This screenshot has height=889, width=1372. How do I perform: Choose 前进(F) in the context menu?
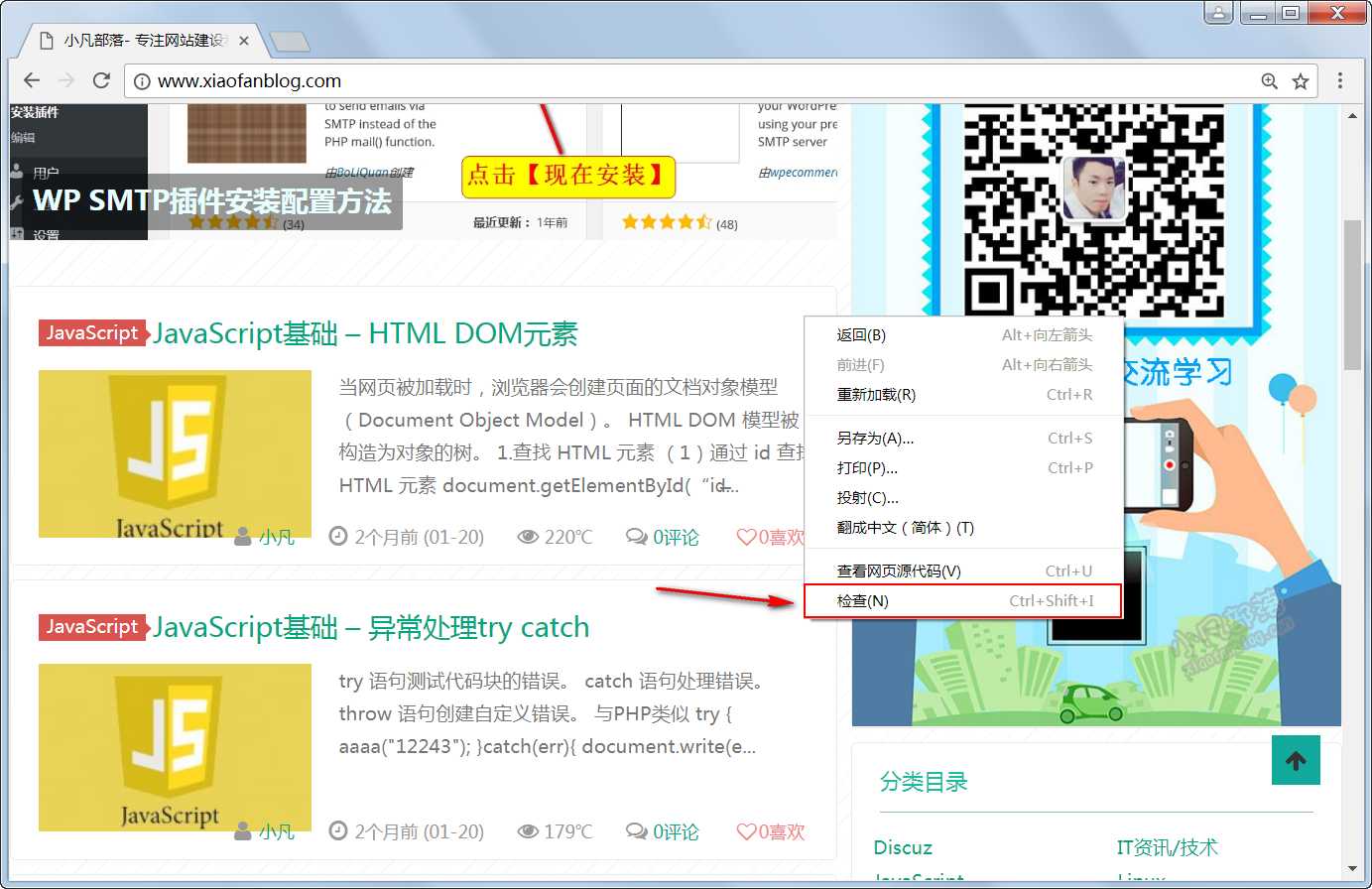[963, 365]
